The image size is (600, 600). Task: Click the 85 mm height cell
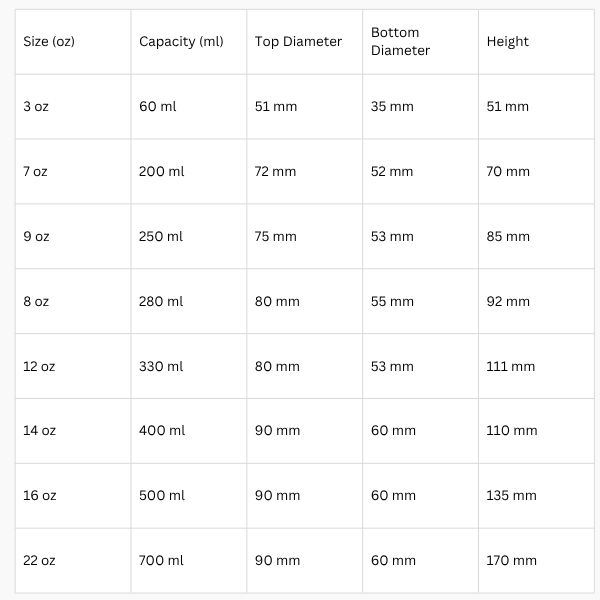tap(536, 236)
